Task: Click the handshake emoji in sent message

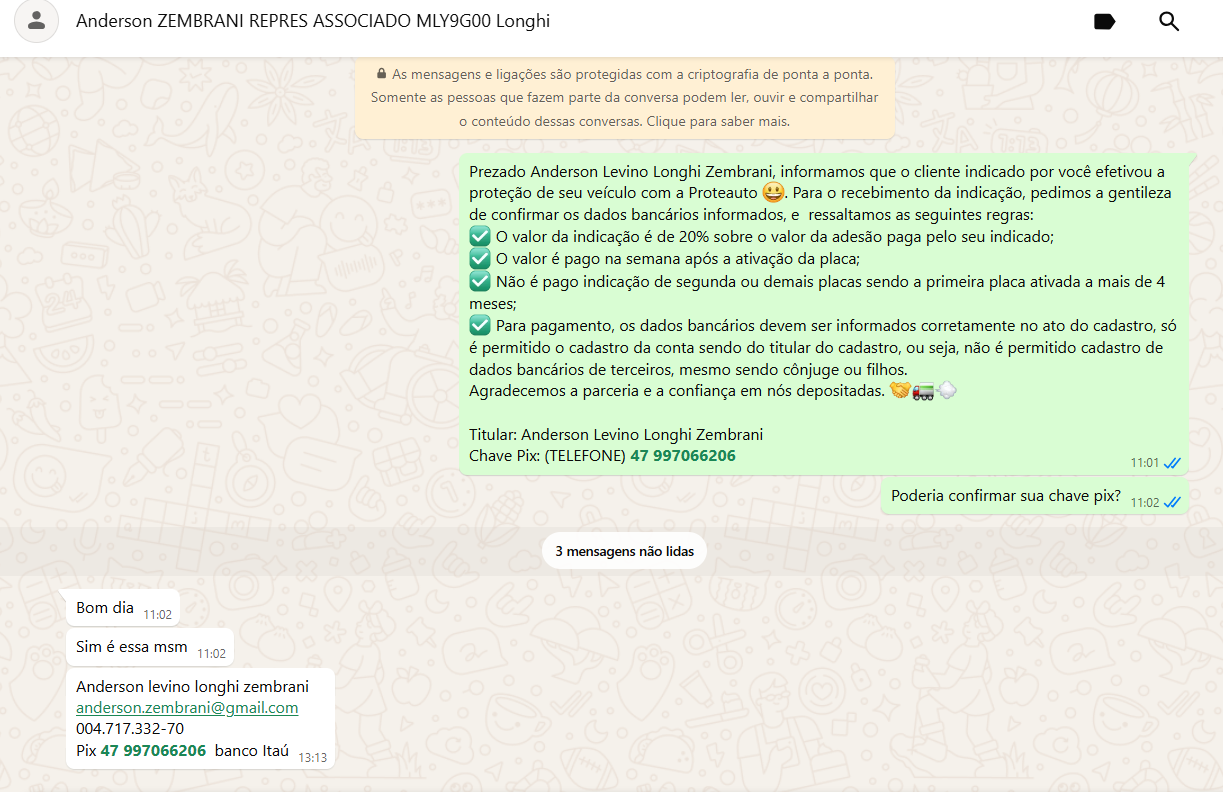Action: click(x=900, y=392)
